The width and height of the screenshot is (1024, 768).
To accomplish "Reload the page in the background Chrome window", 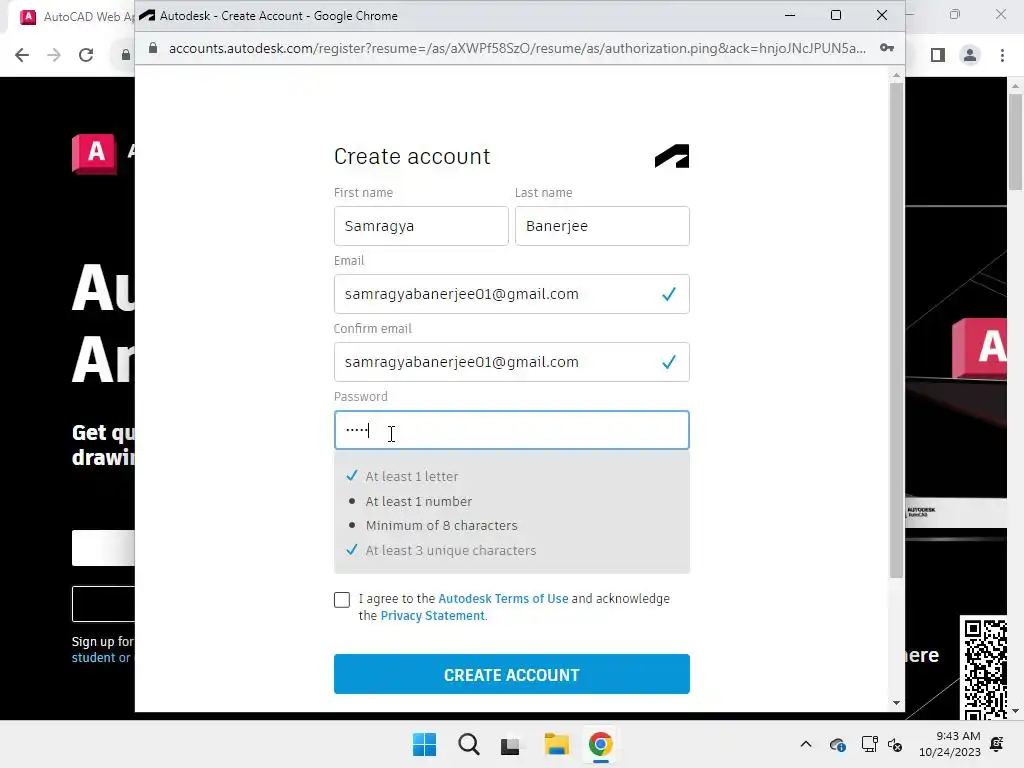I will pyautogui.click(x=86, y=55).
